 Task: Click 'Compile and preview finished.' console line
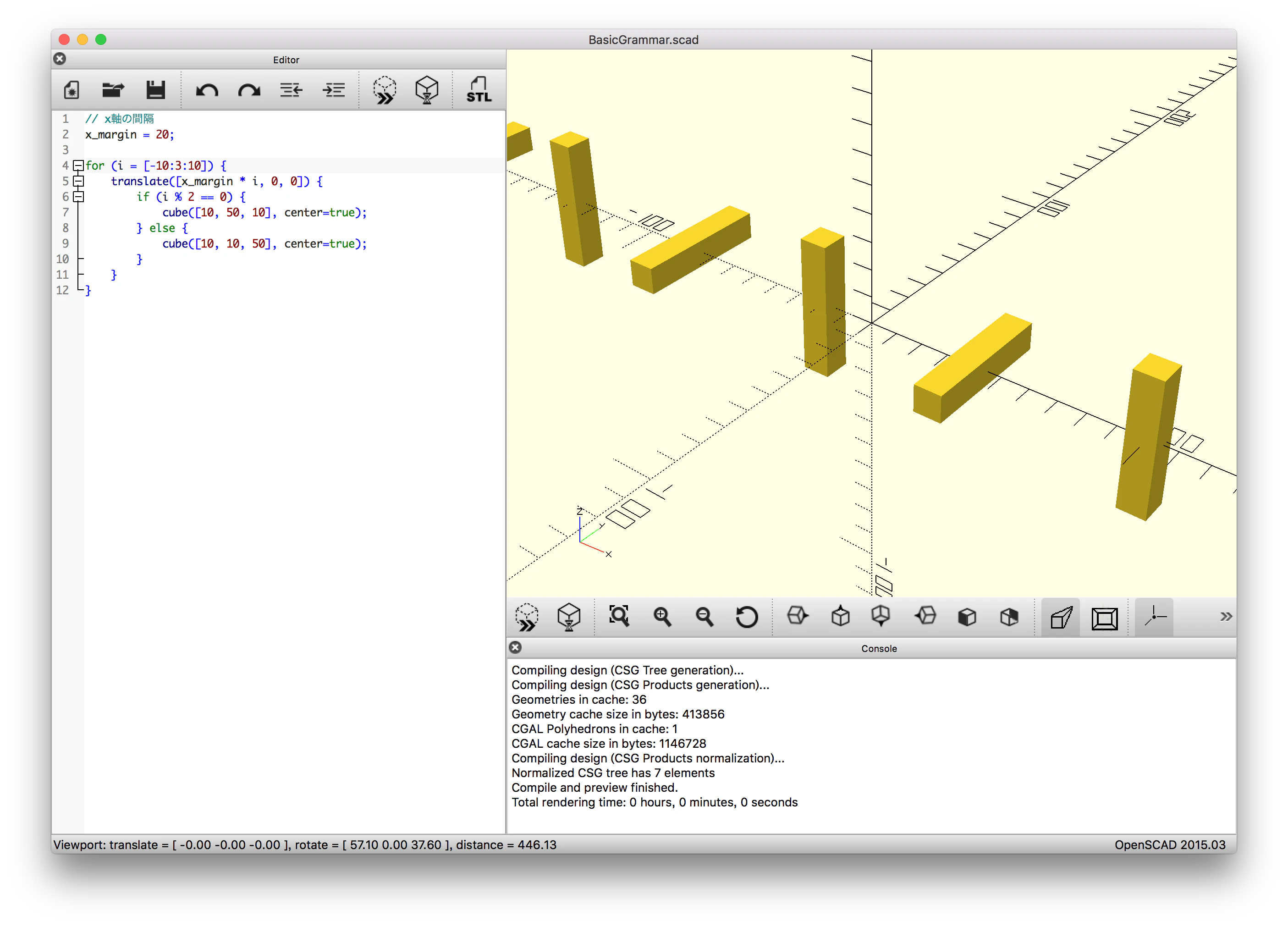pos(594,788)
